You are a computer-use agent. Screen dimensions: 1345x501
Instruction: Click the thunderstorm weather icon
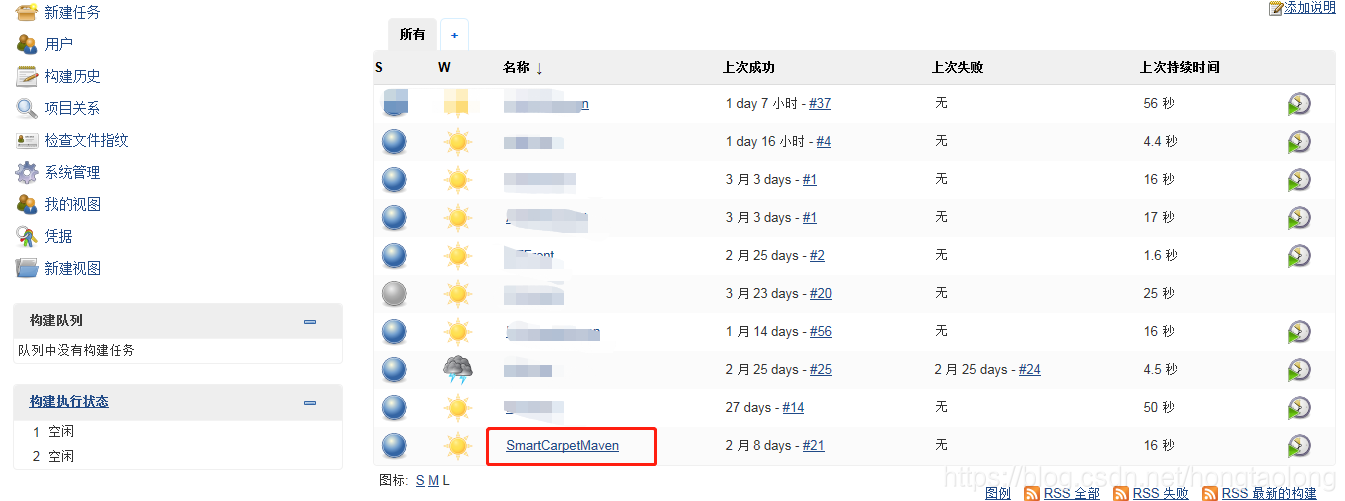point(458,370)
